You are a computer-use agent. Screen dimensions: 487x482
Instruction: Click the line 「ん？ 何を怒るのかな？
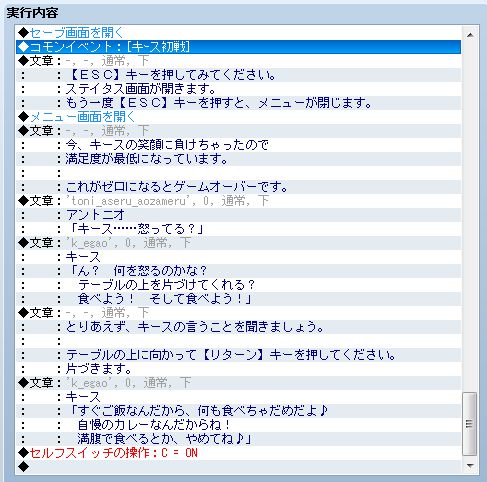tap(238, 271)
